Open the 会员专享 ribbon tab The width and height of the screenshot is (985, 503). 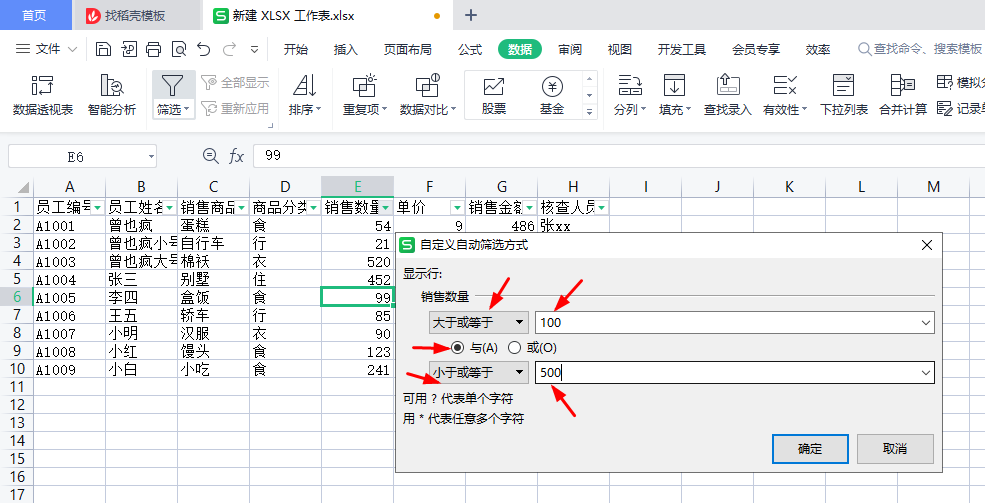point(756,50)
